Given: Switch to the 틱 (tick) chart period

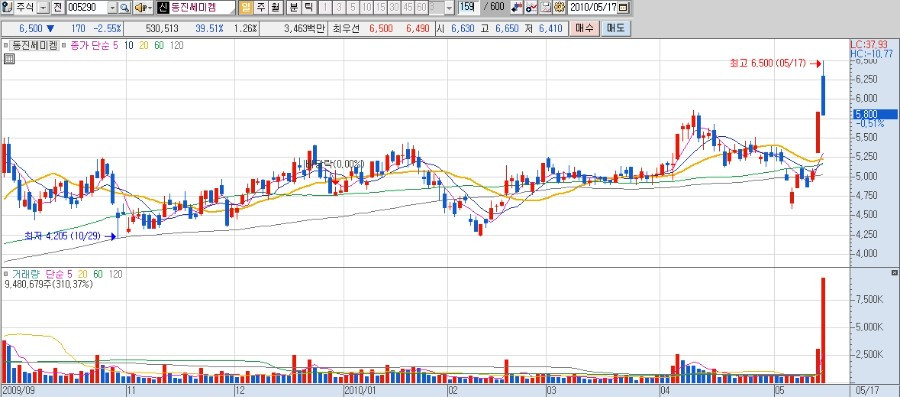Looking at the screenshot, I should coord(308,8).
